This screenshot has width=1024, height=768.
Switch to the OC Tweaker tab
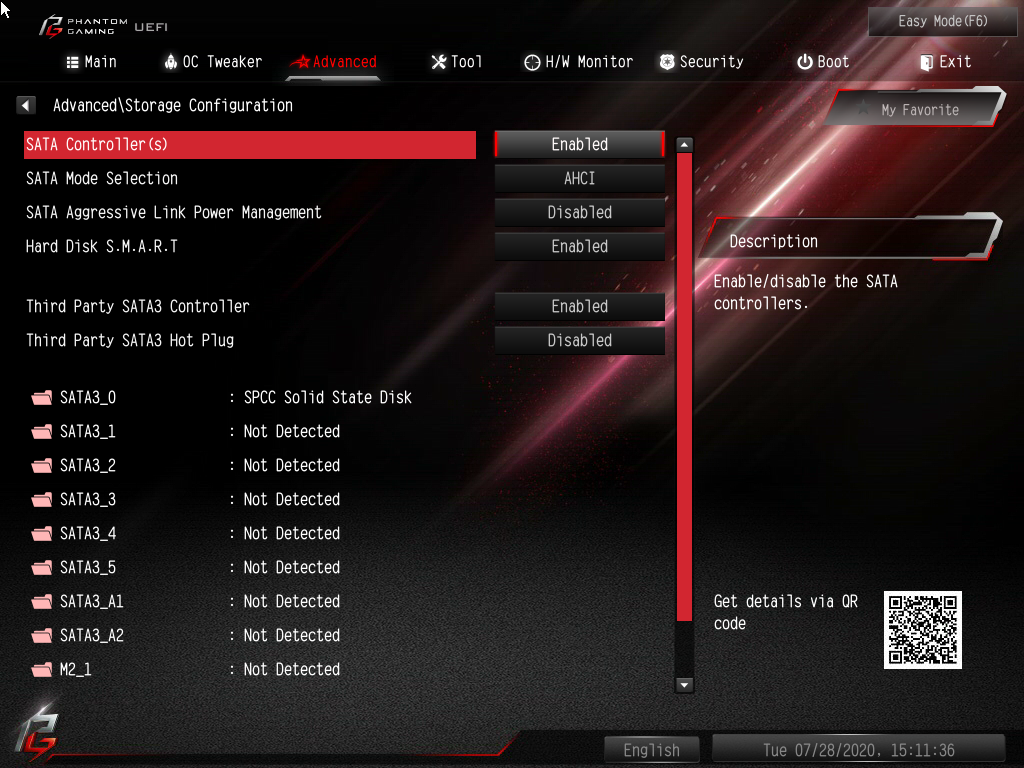coord(213,62)
